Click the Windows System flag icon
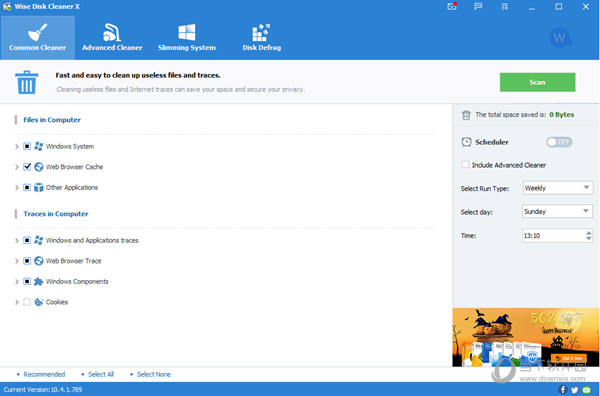Screen dimensions: 600x396 [x=39, y=146]
